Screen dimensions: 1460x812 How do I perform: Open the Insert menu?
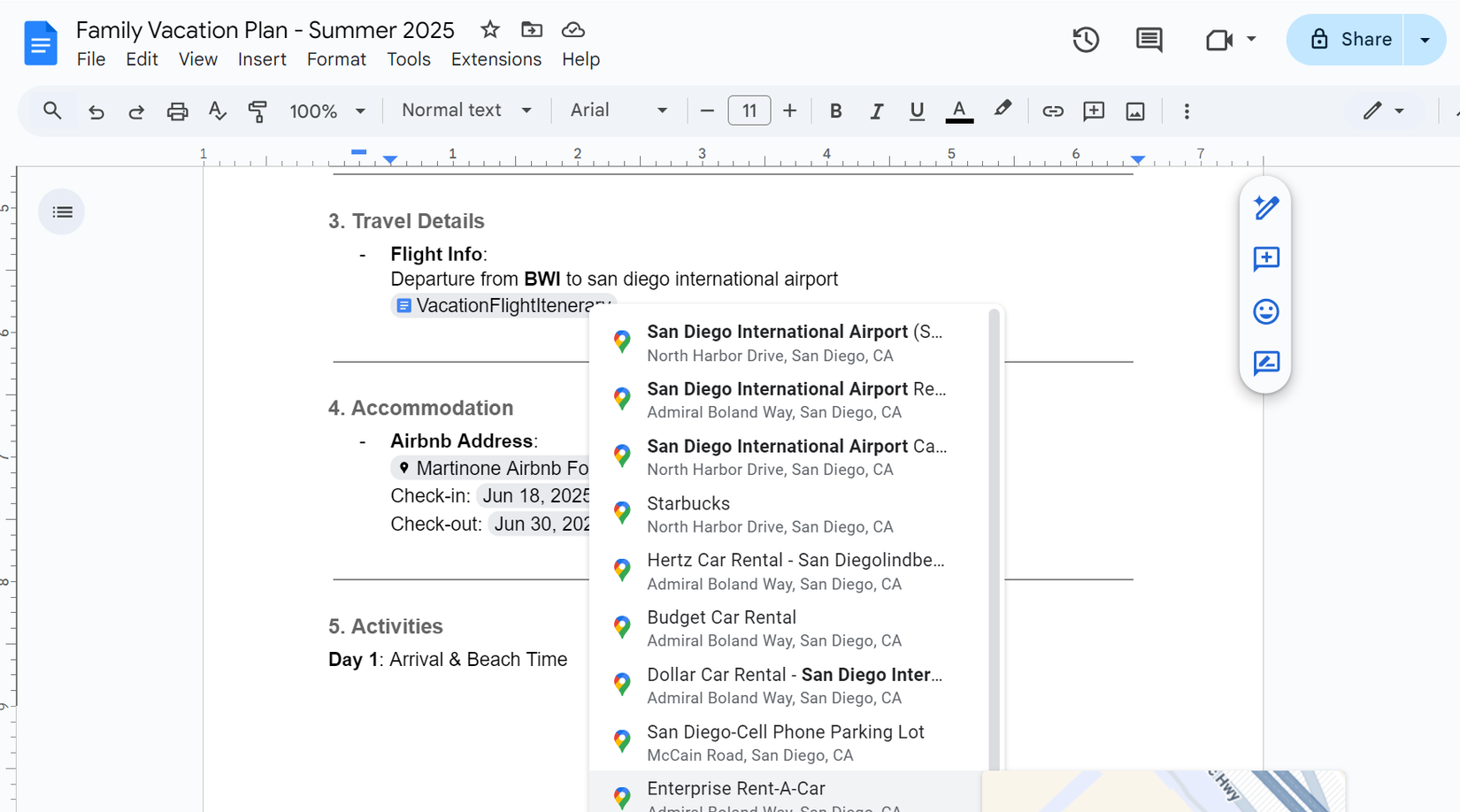click(262, 59)
